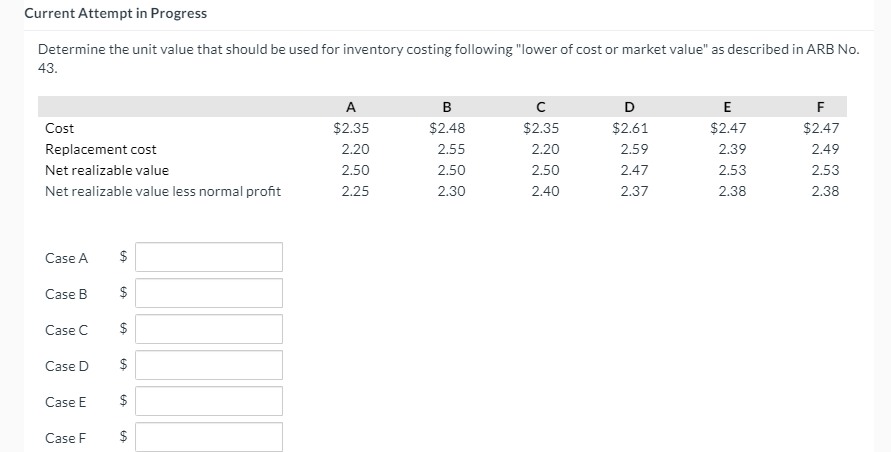Viewport: 891px width, 452px height.
Task: Select column header B in the table
Action: (x=446, y=107)
